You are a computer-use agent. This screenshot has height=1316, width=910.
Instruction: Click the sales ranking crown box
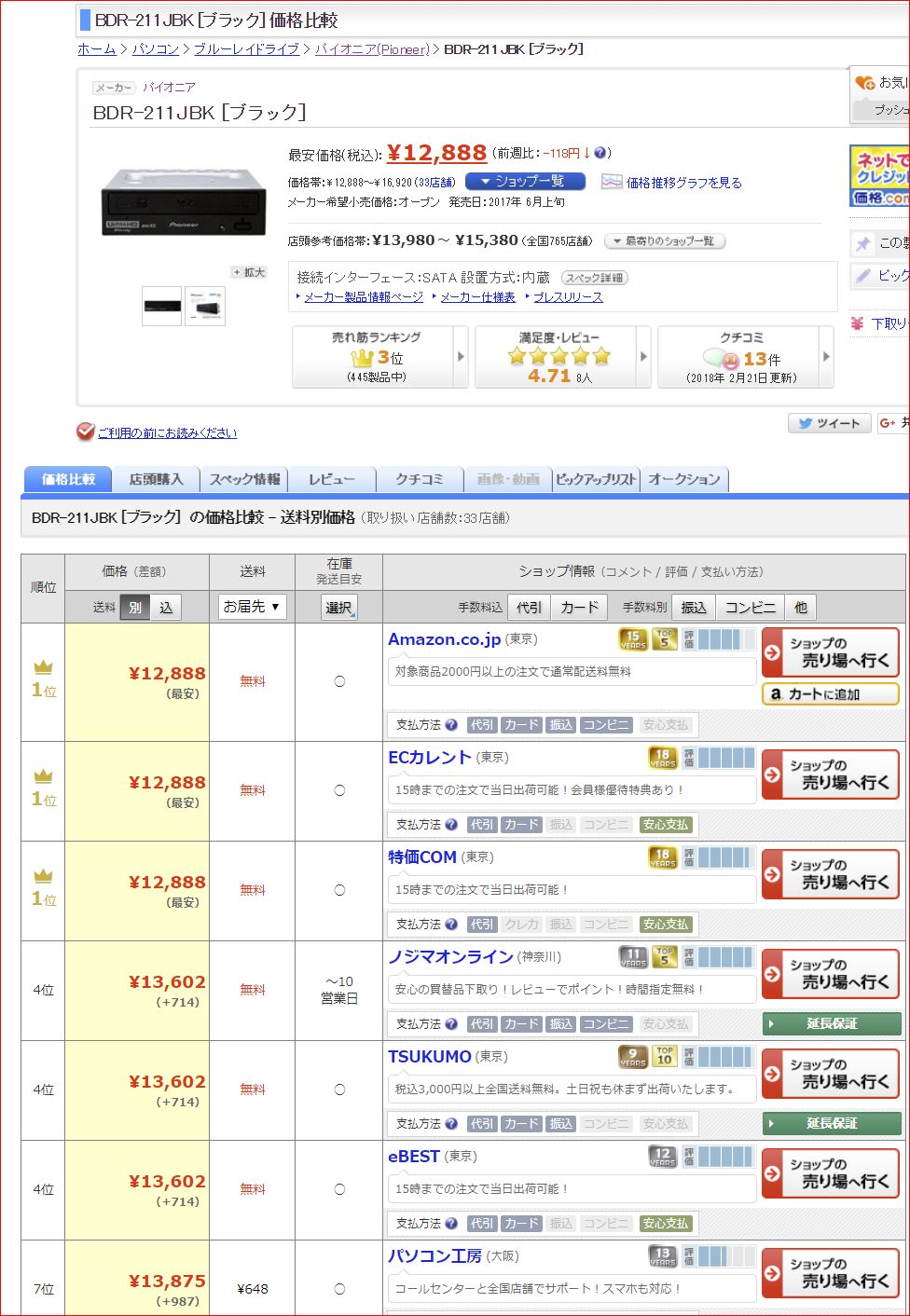[377, 357]
